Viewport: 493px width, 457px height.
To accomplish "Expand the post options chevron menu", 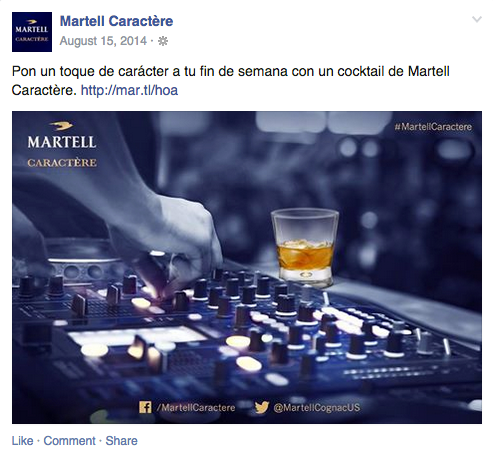I will tap(477, 19).
